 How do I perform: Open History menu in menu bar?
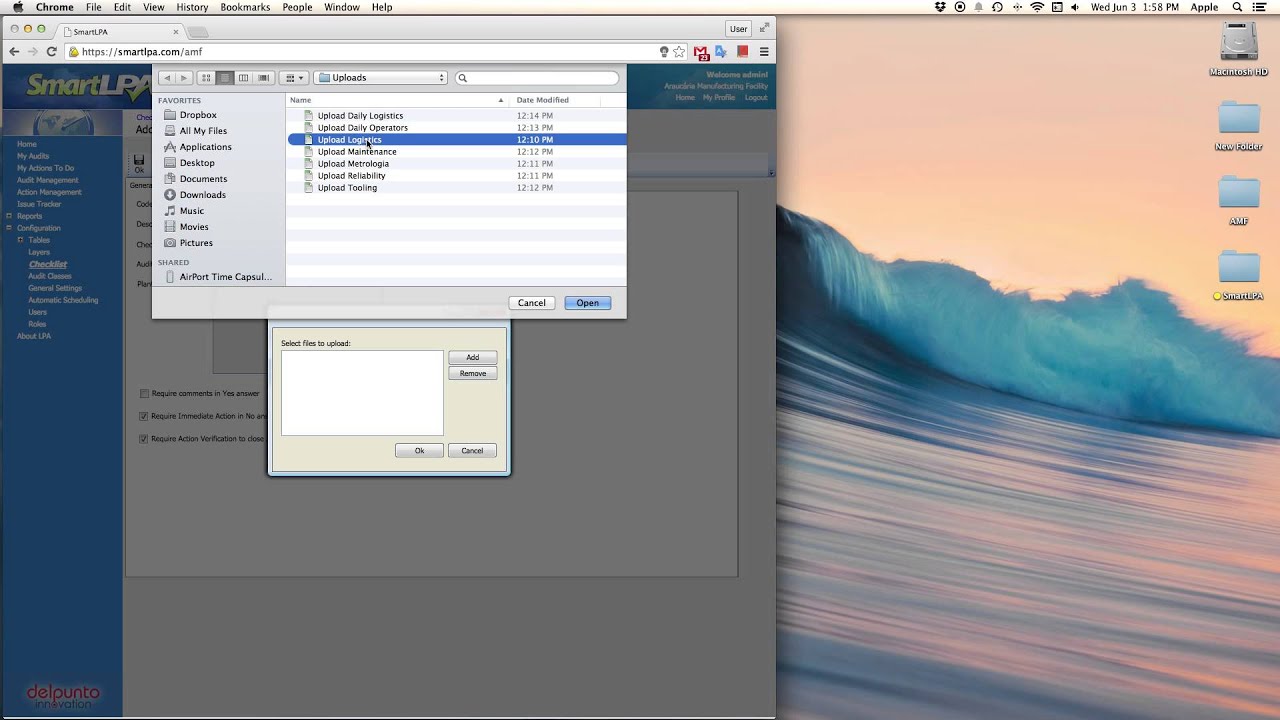tap(192, 7)
